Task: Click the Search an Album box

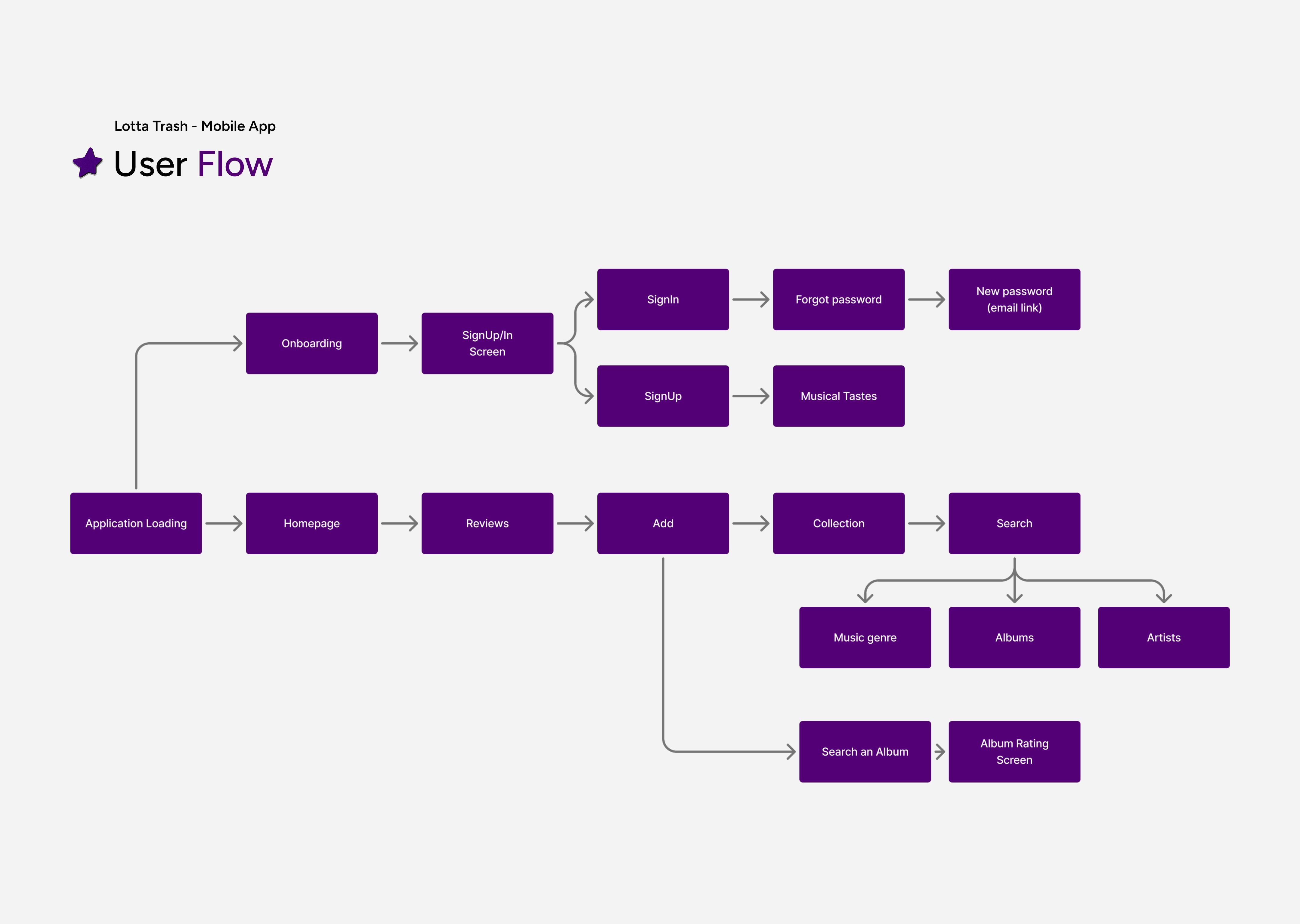Action: click(865, 752)
